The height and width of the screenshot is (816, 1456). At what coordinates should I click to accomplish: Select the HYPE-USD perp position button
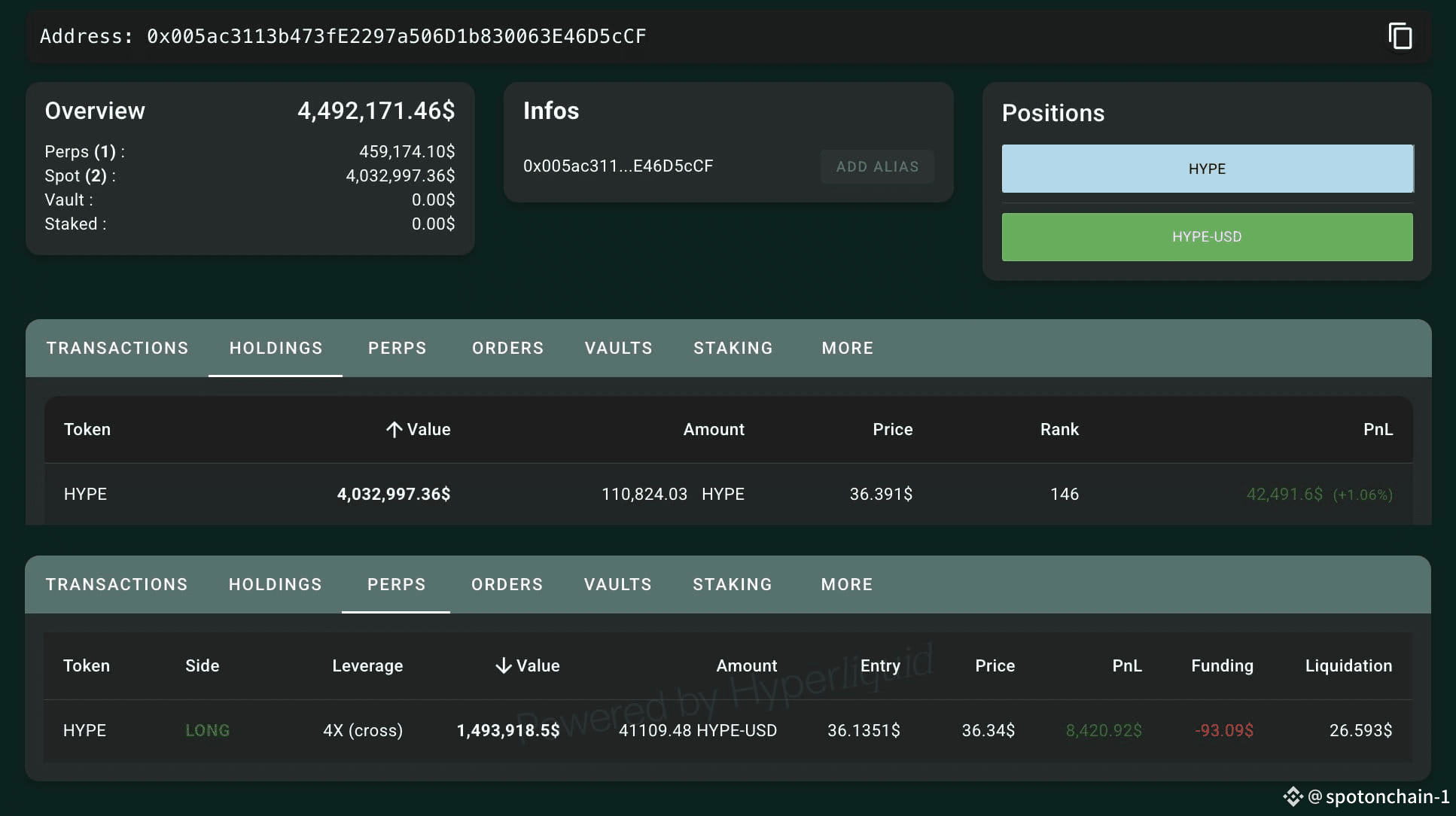pyautogui.click(x=1207, y=237)
